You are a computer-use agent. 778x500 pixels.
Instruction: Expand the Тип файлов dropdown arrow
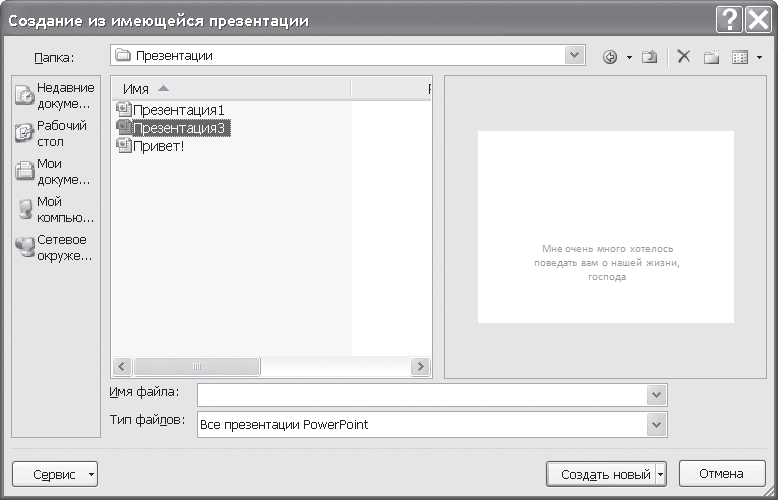tap(656, 425)
